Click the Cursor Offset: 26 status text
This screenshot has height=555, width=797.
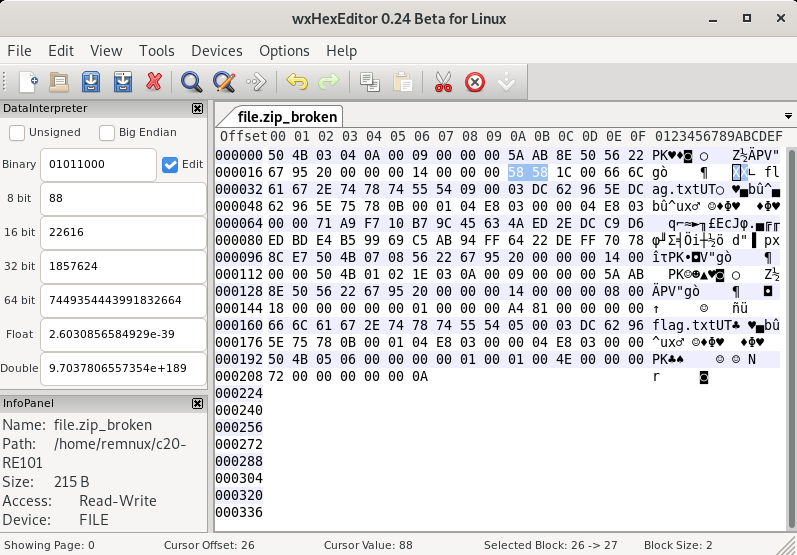coord(209,545)
